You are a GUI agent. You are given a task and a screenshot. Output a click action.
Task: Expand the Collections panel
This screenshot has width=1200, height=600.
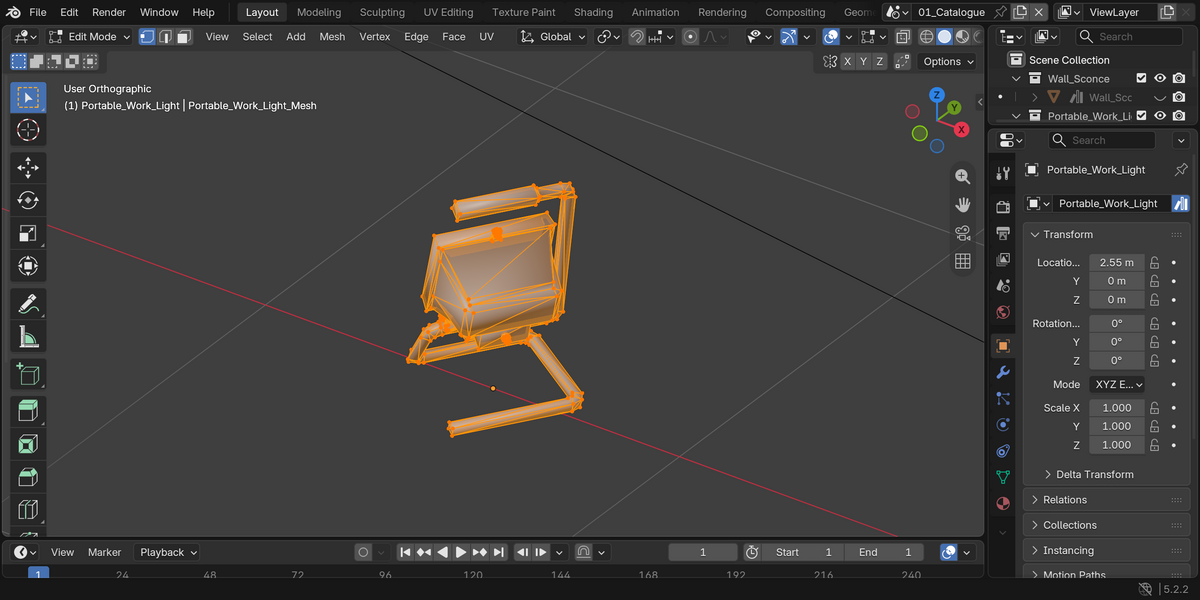click(x=1105, y=525)
